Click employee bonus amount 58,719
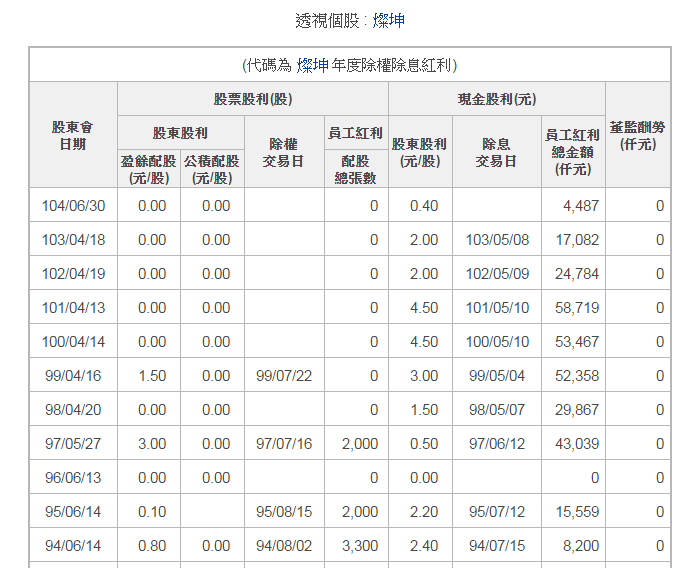686x568 pixels. tap(577, 308)
